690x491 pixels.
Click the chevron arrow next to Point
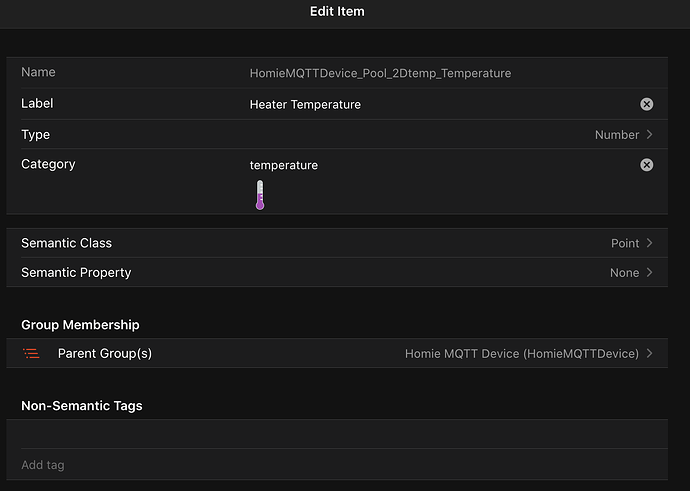pos(650,243)
